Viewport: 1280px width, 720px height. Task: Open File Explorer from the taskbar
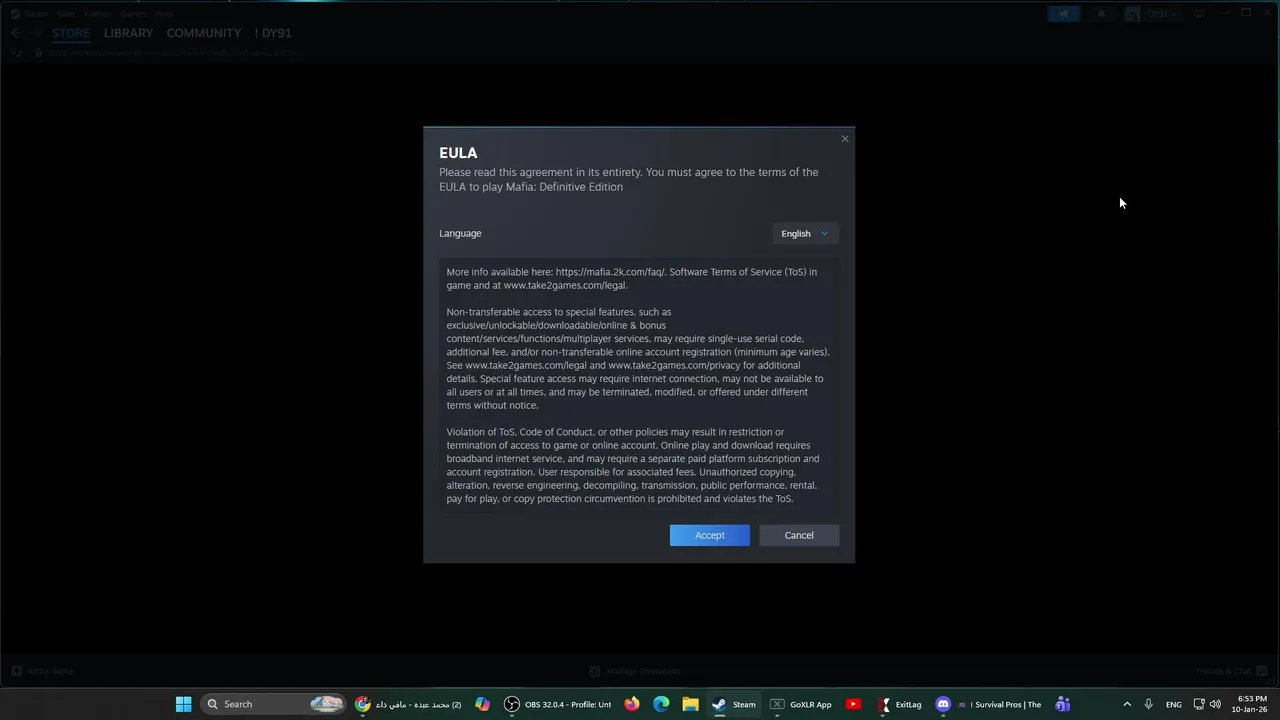[690, 704]
